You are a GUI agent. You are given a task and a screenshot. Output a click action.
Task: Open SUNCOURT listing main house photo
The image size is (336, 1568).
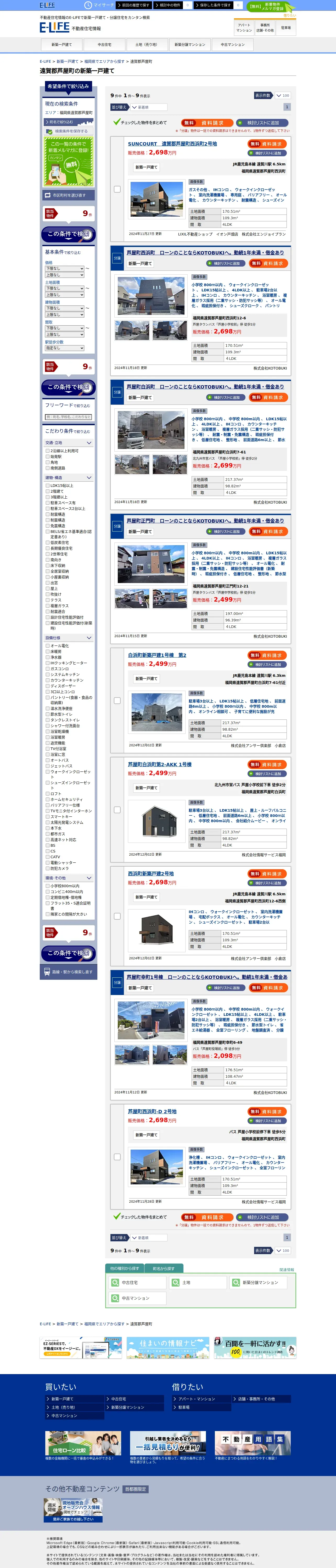157,200
